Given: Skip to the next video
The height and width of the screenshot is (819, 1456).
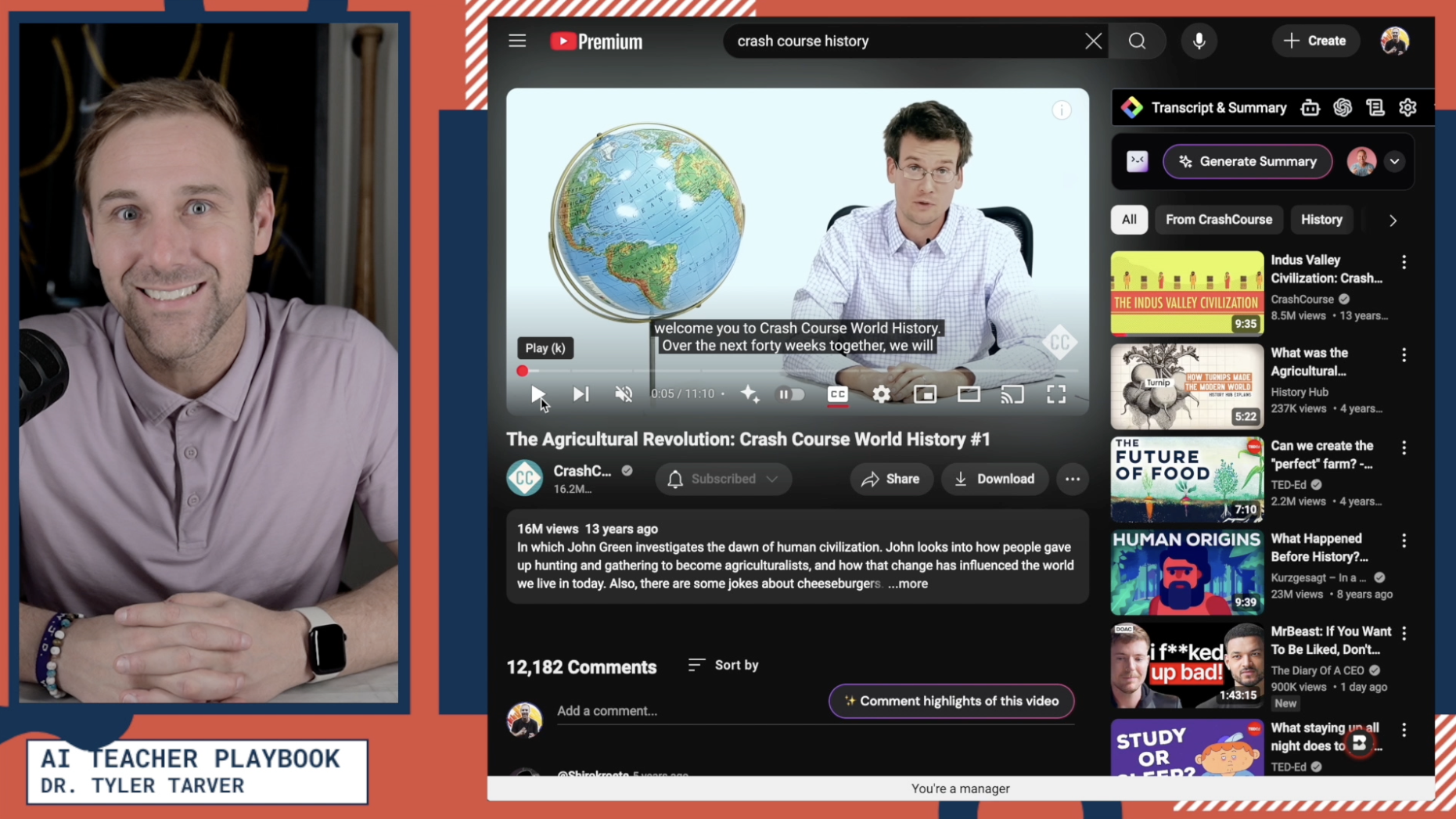Looking at the screenshot, I should 581,394.
